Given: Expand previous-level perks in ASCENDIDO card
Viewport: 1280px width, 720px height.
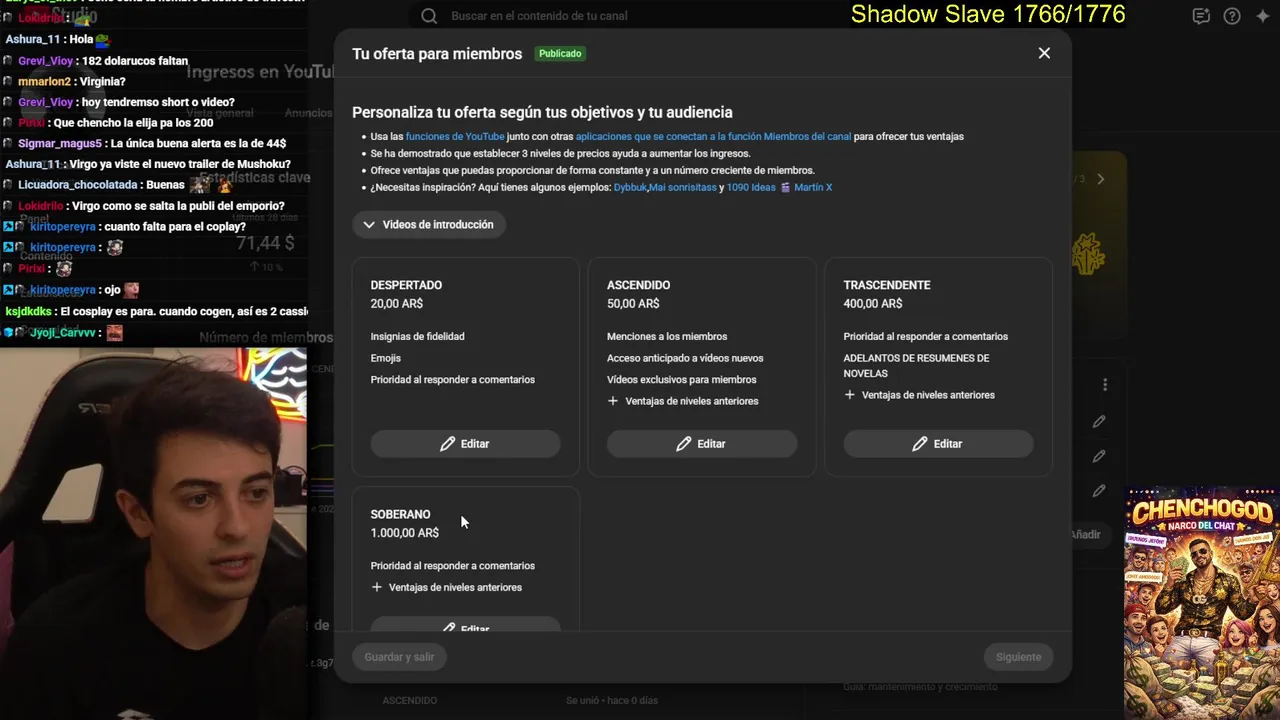Looking at the screenshot, I should [683, 401].
